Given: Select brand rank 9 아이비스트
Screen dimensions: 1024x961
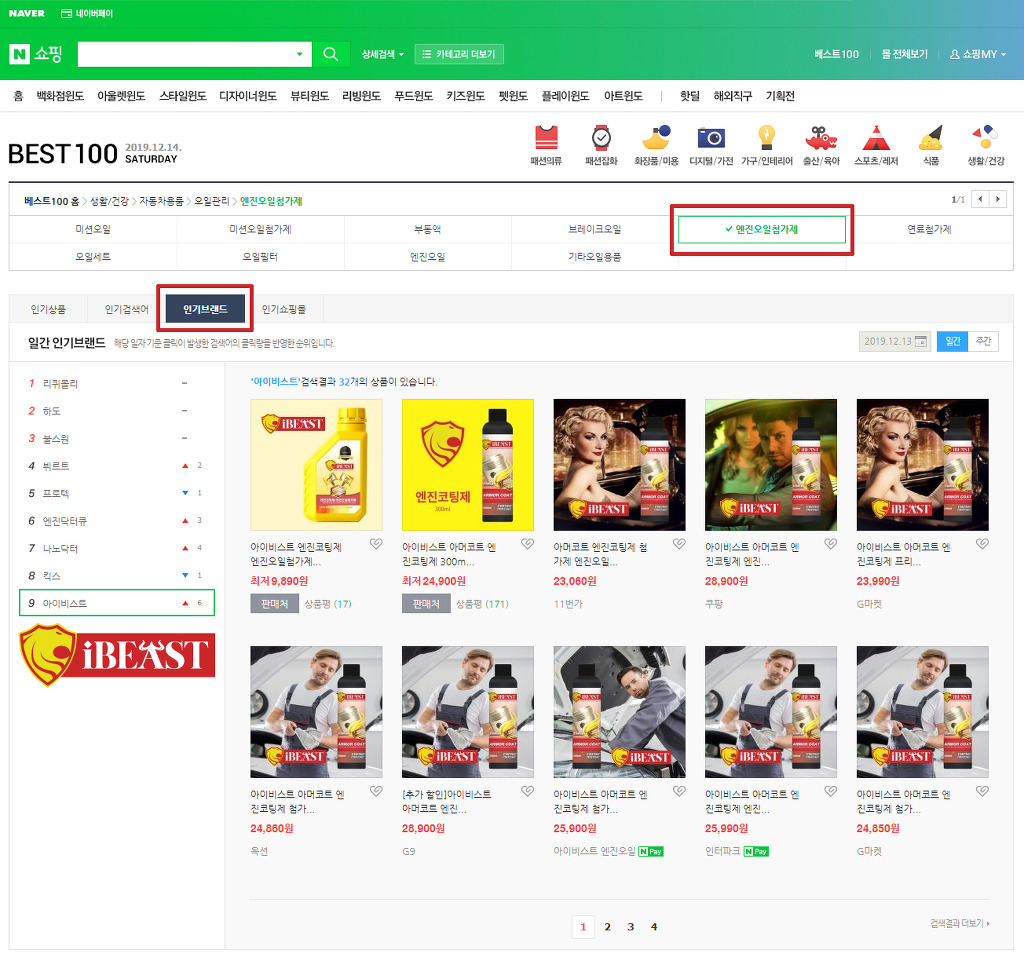Looking at the screenshot, I should 117,603.
